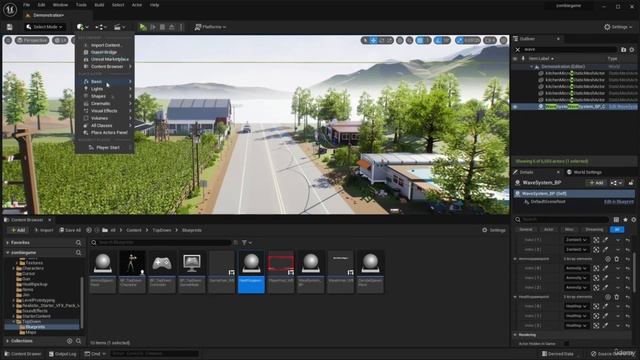
Task: Select Player Start from recently placed
Action: [105, 147]
